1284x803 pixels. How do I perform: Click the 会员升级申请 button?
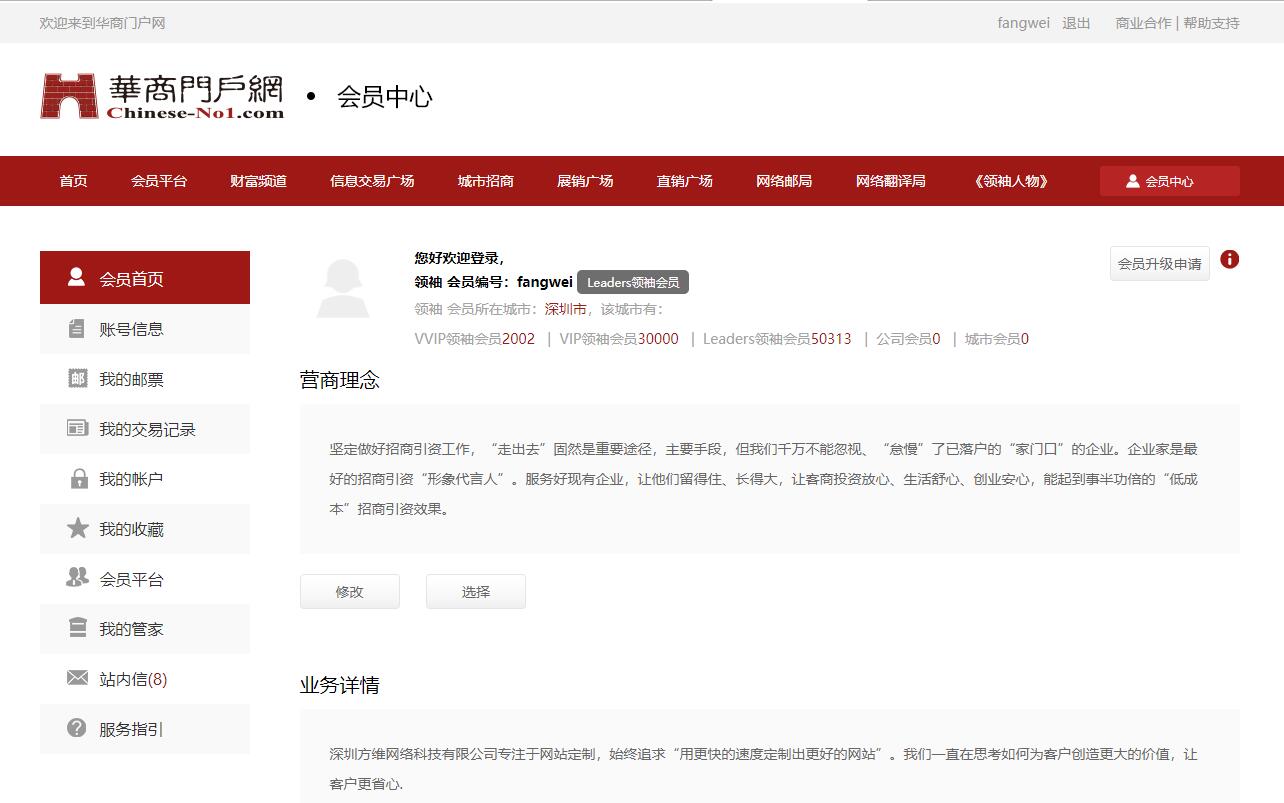tap(1159, 263)
